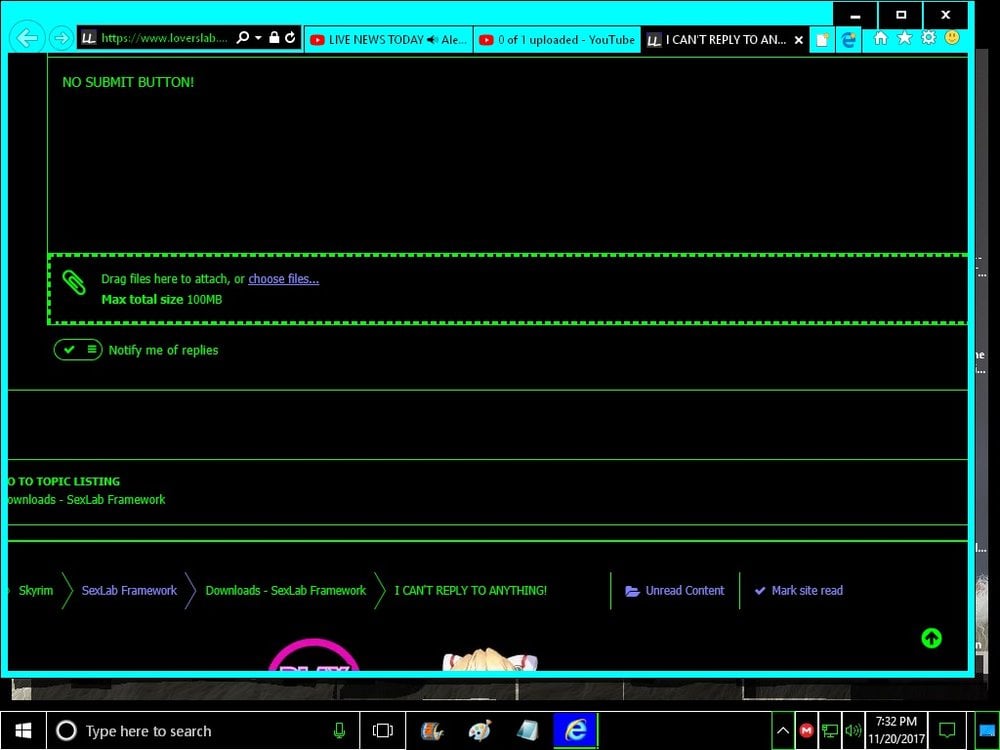Screen dimensions: 1000x750
Task: Click the green scroll-to-top arrow button
Action: pyautogui.click(x=932, y=638)
